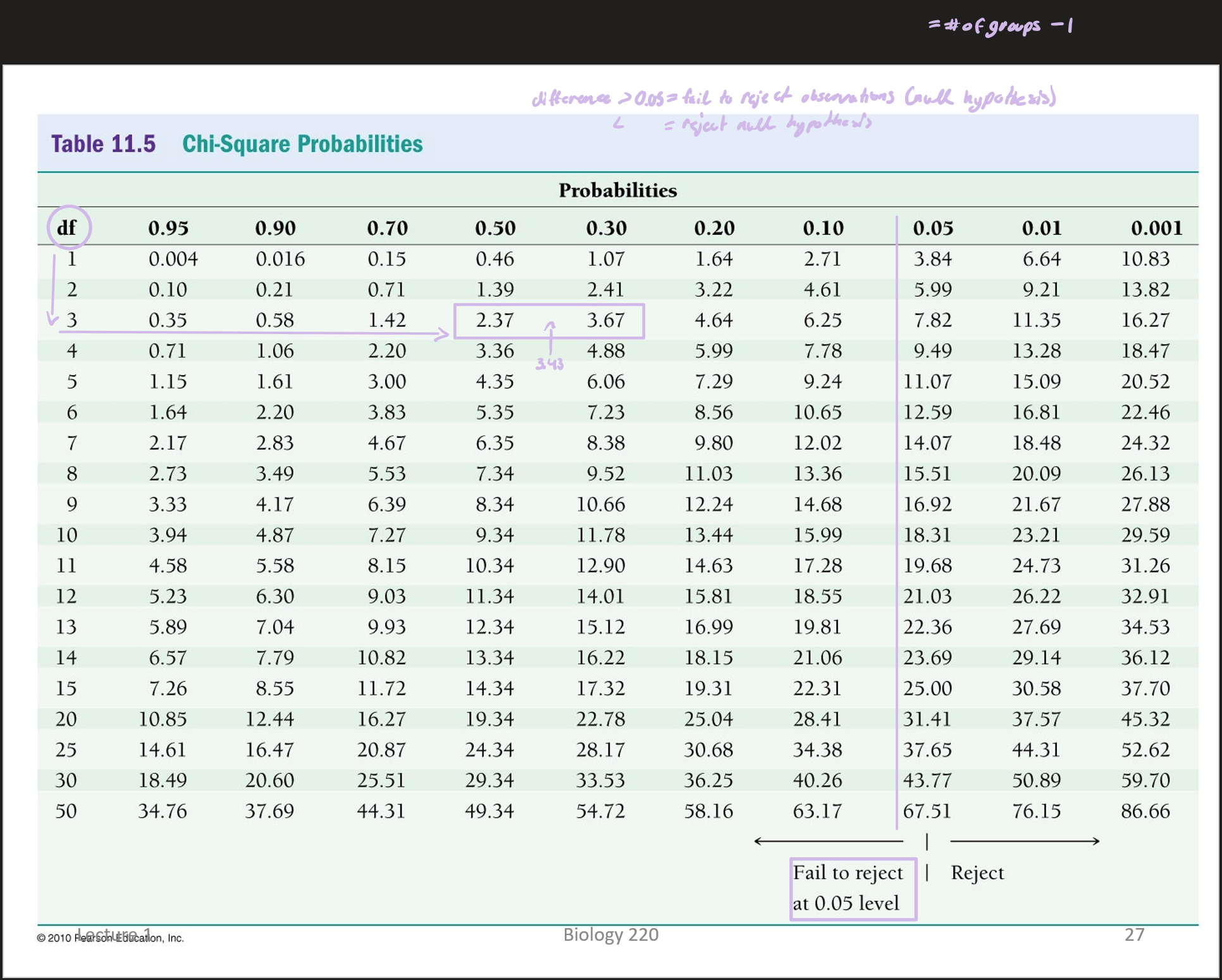This screenshot has height=980, width=1222.
Task: Click the value 2.71 in the df 1 row
Action: click(x=823, y=259)
